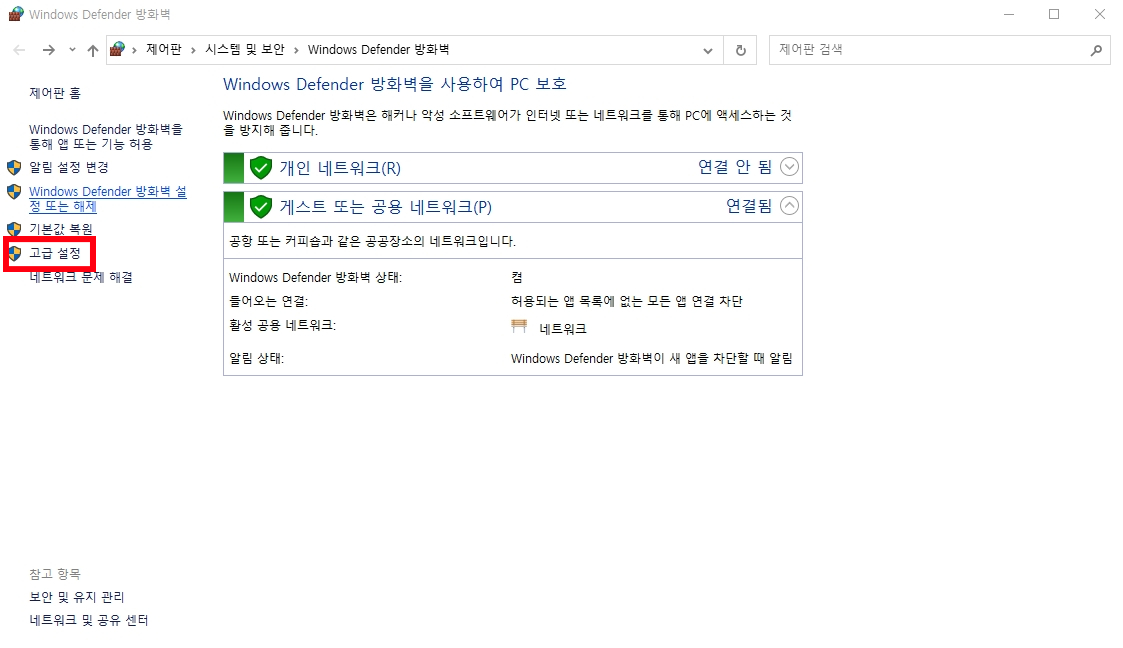1123x648 pixels.
Task: Refresh the control panel page
Action: tap(741, 50)
